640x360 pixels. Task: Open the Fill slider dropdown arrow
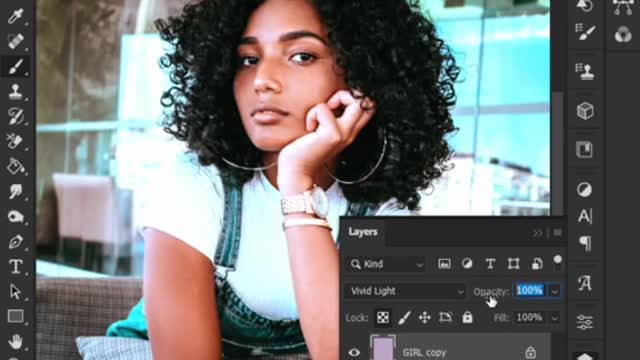(555, 318)
